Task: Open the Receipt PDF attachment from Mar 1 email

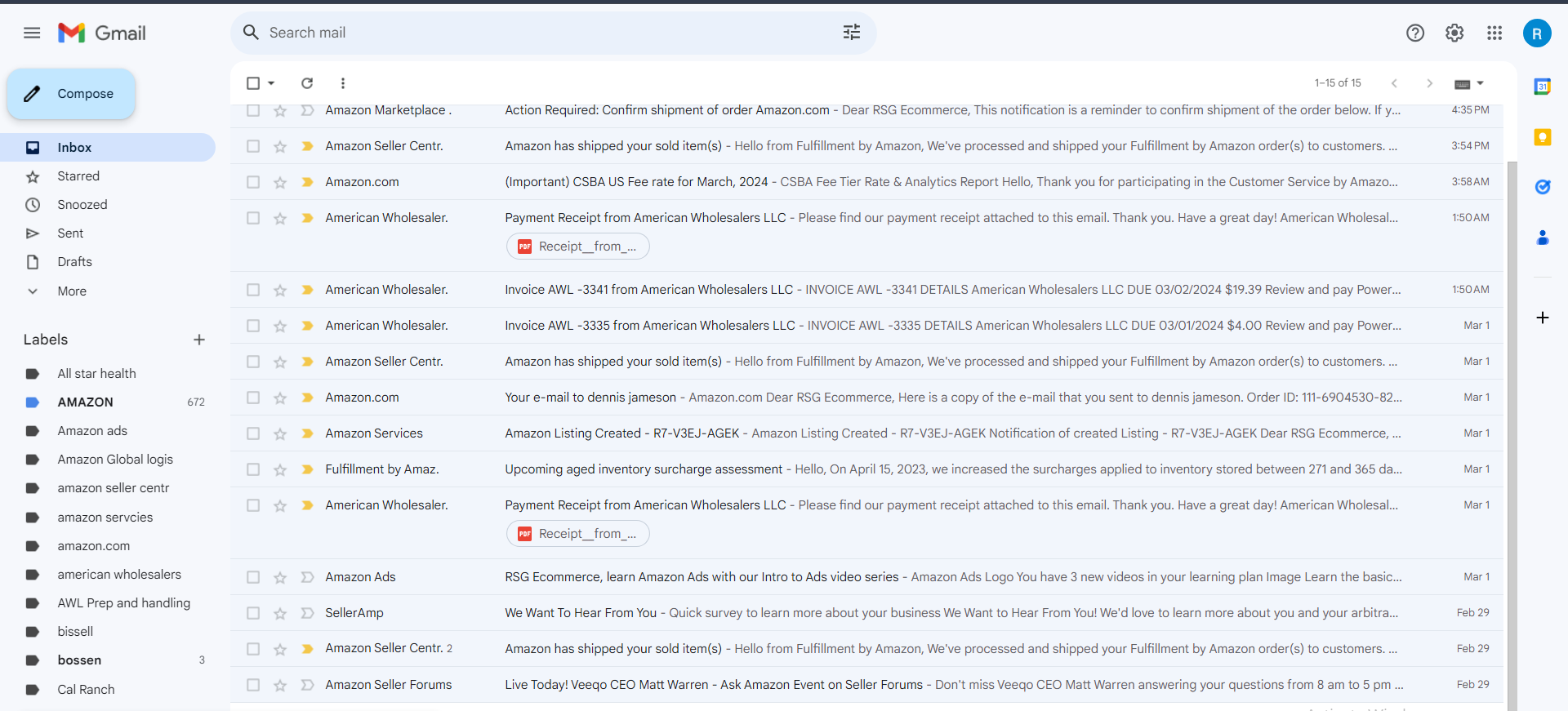Action: (x=578, y=534)
